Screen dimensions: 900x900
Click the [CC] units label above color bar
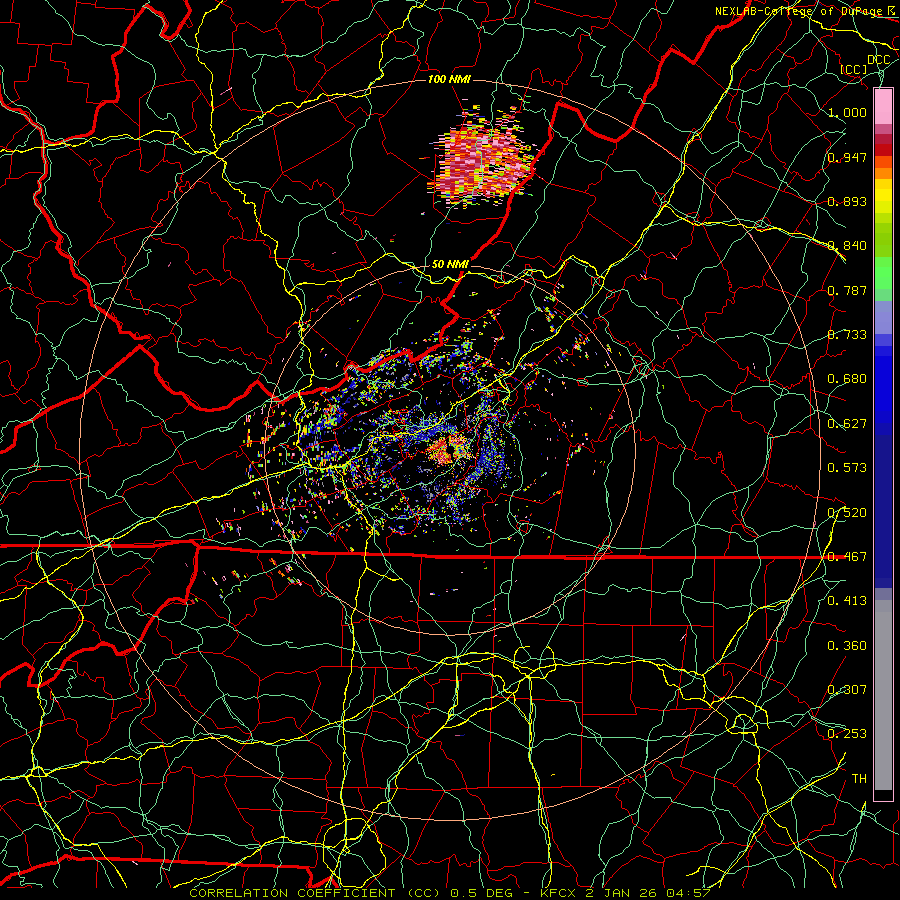(x=854, y=69)
